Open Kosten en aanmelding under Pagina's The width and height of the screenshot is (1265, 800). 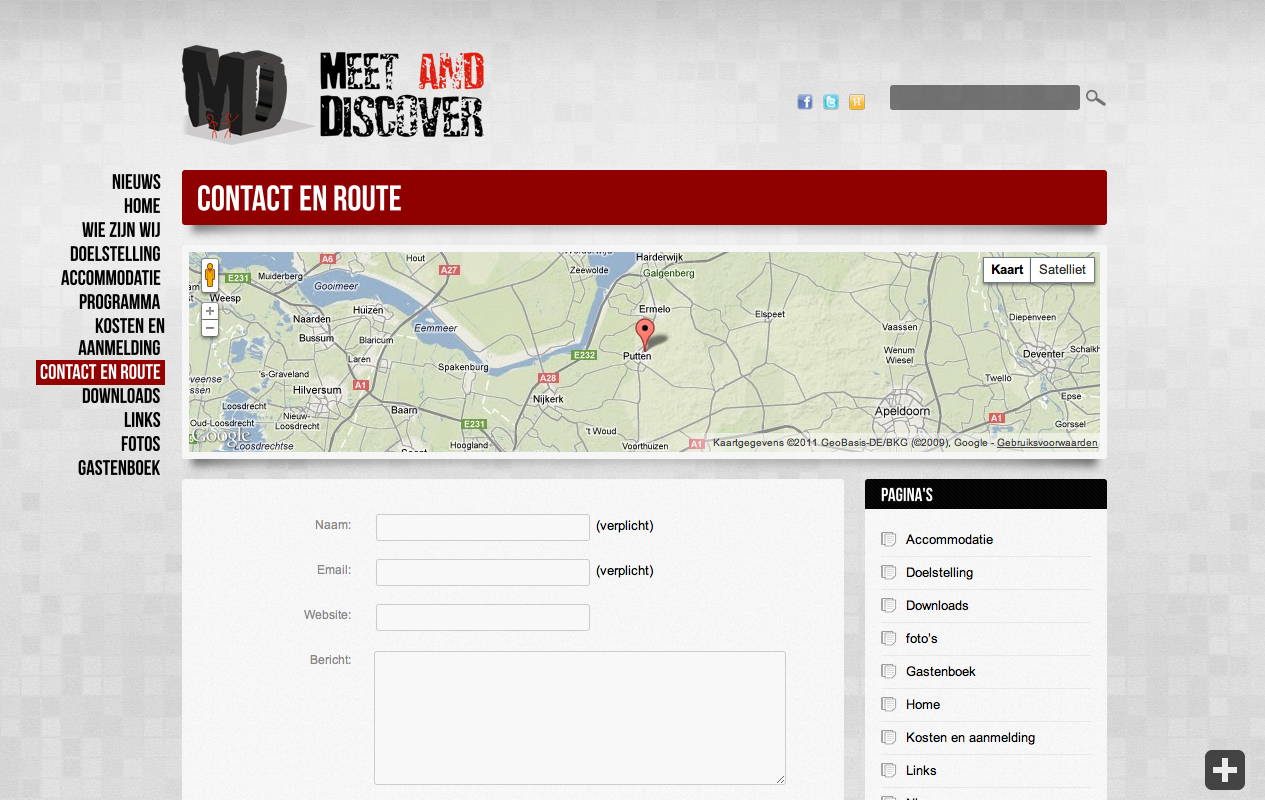click(970, 738)
